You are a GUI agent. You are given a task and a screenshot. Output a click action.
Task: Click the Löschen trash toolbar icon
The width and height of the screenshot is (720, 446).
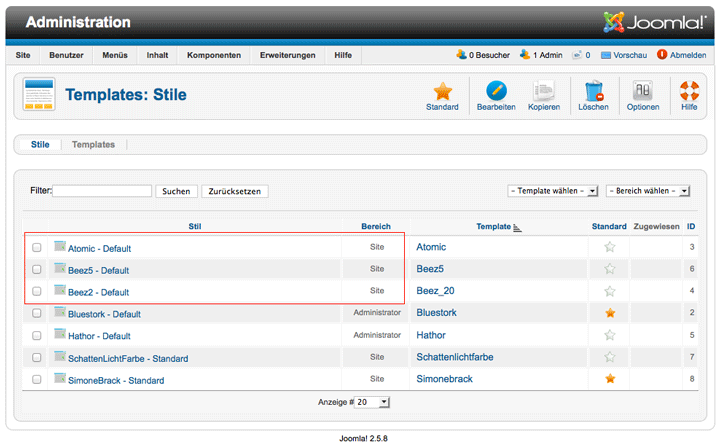(594, 90)
